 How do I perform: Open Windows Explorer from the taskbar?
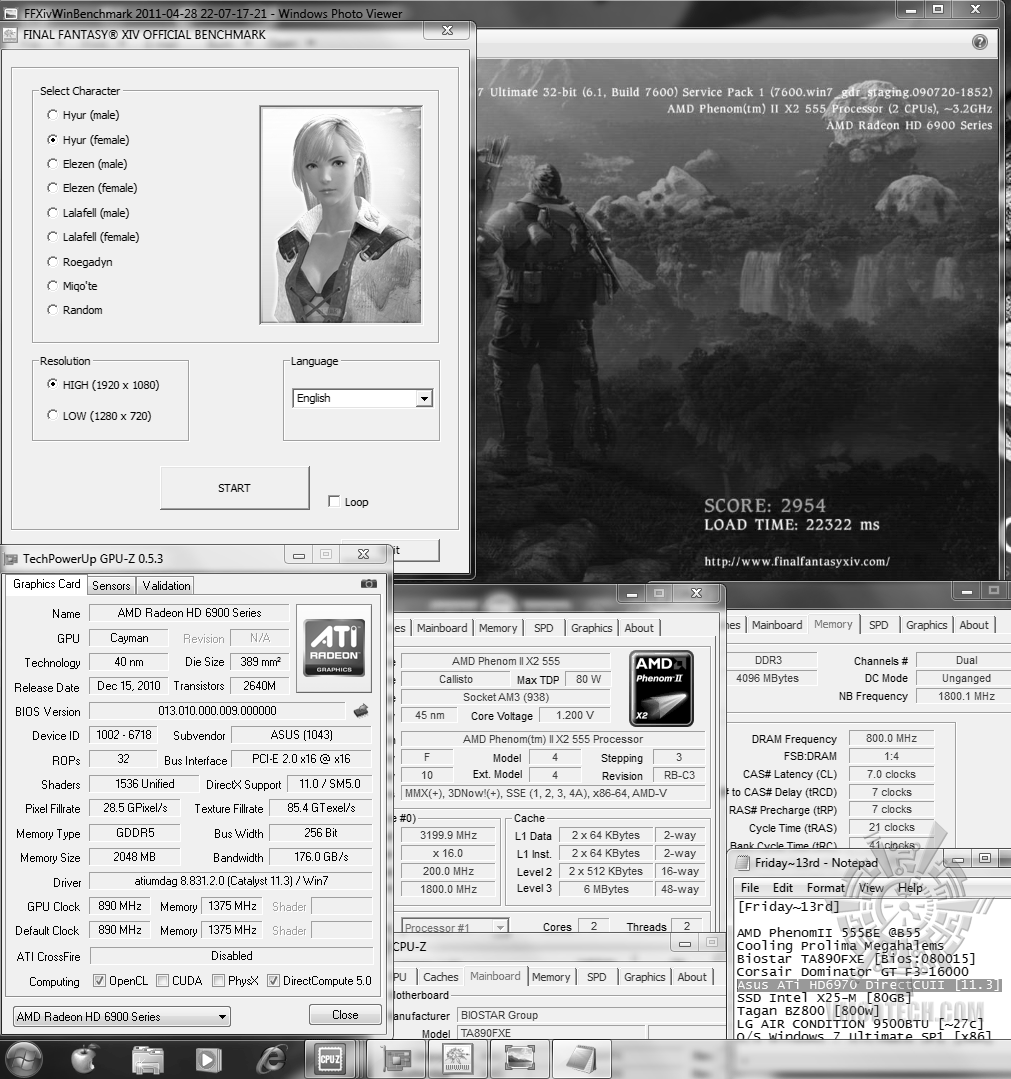click(x=147, y=1060)
